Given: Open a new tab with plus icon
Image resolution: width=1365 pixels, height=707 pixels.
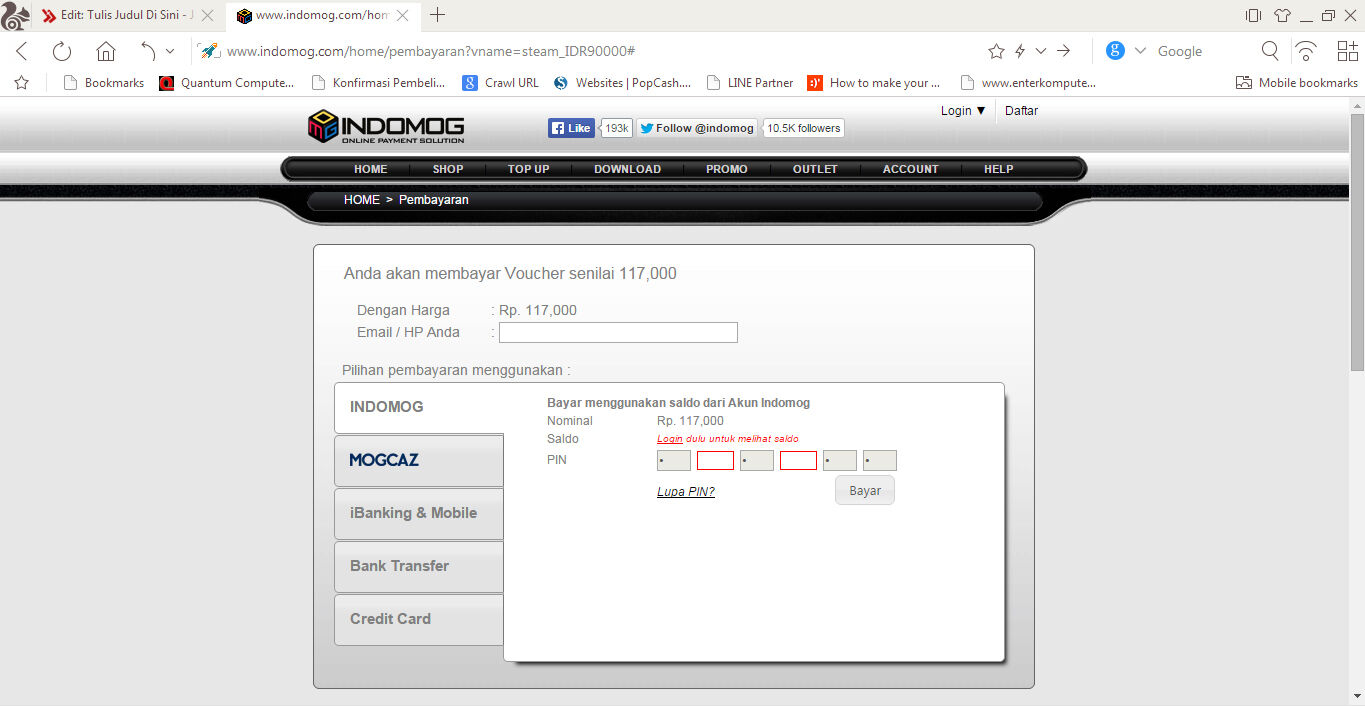Looking at the screenshot, I should (437, 15).
